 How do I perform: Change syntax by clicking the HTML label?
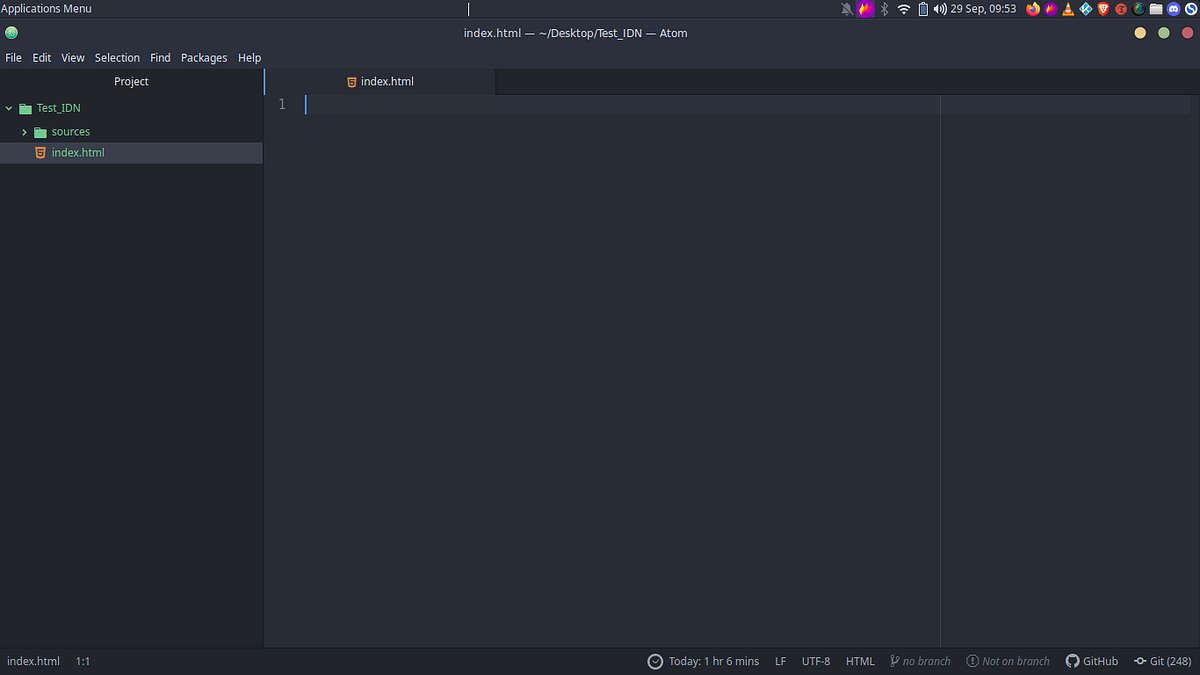click(860, 661)
